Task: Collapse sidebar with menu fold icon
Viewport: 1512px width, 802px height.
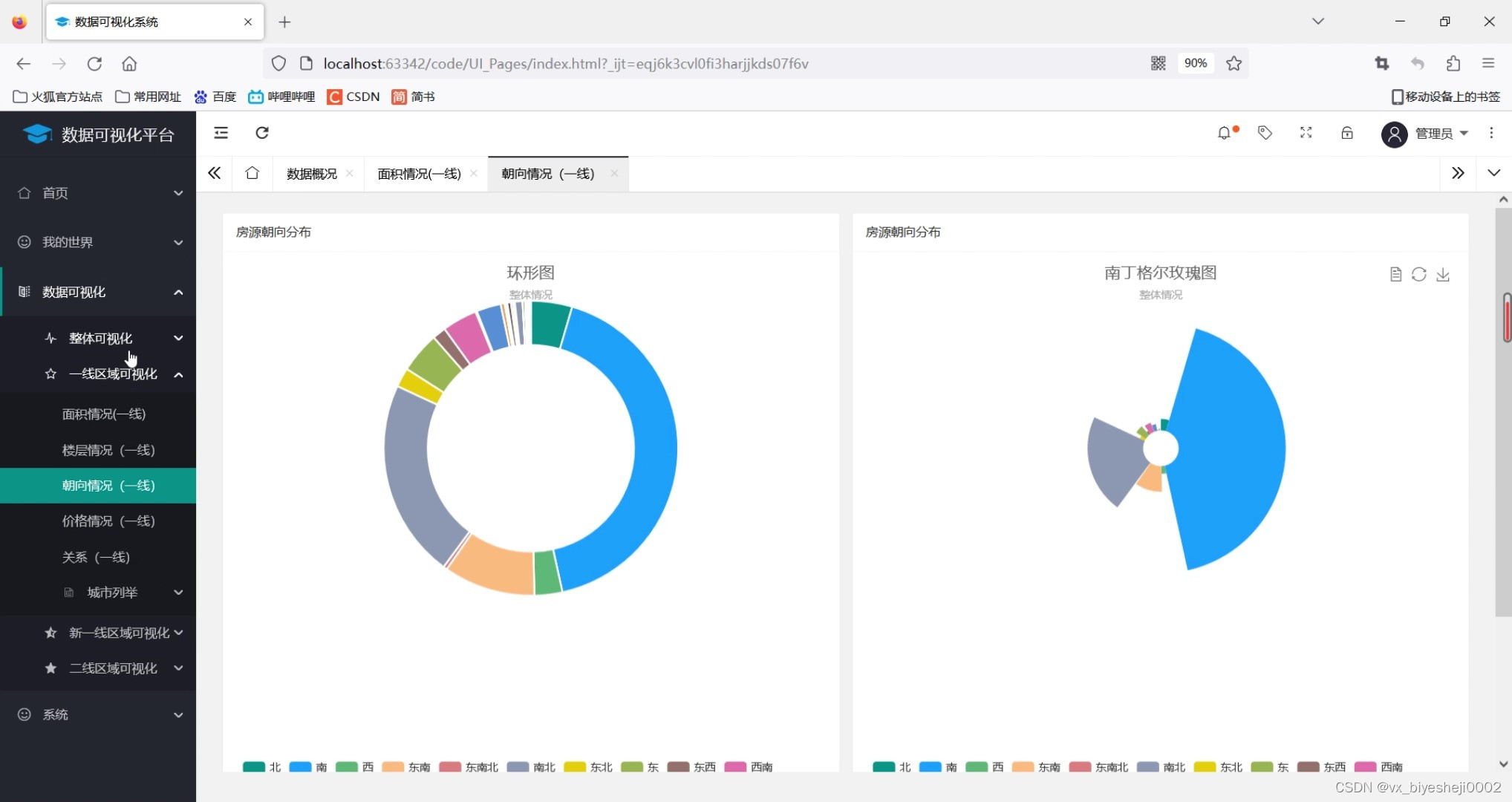Action: pos(221,133)
